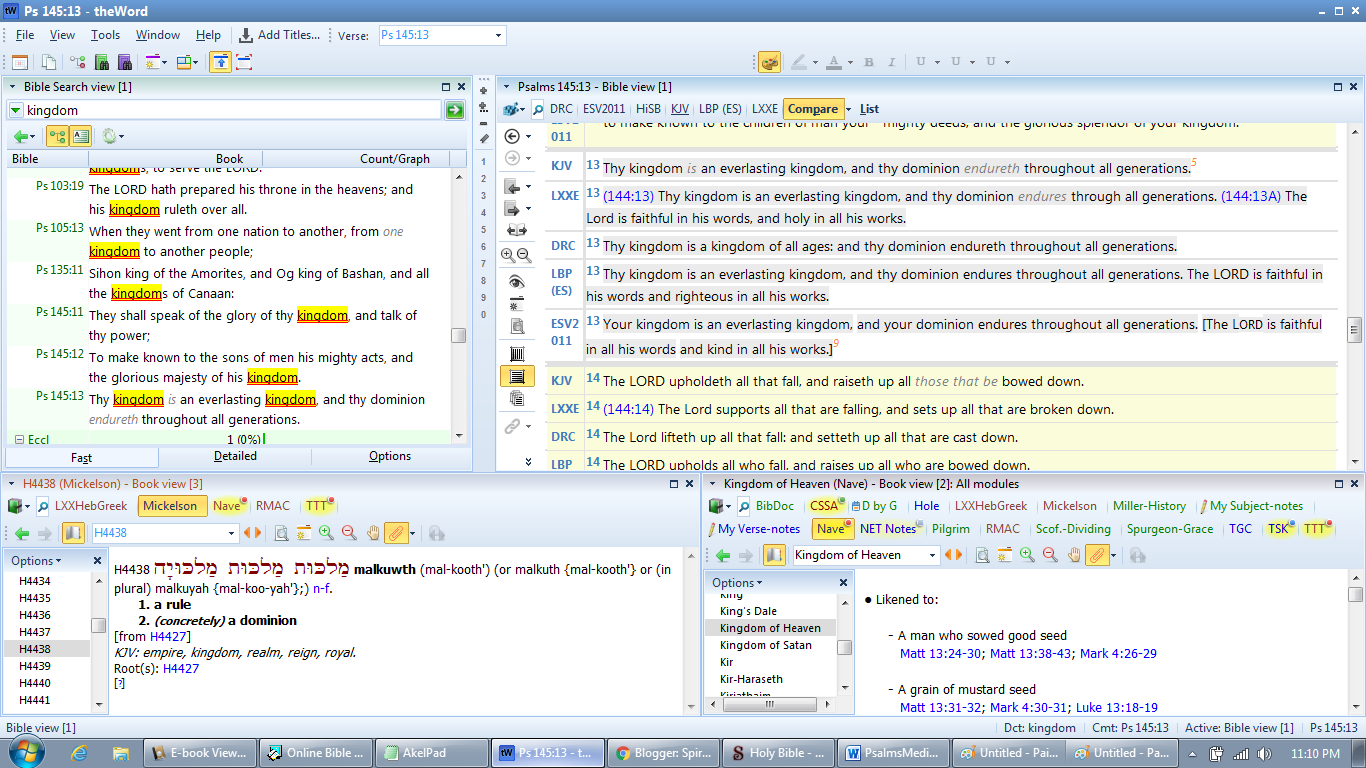Click the pencil edit icon in Bible view sidebar
Viewport: 1366px width, 768px height.
484,138
